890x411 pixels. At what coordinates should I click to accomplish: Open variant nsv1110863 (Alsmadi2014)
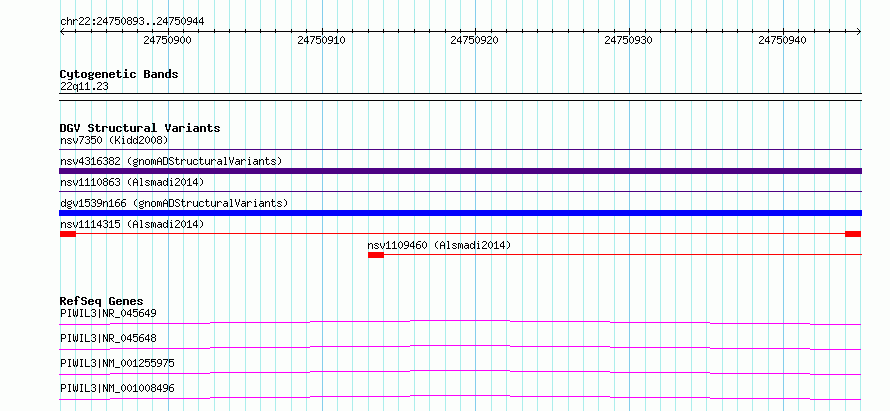132,182
